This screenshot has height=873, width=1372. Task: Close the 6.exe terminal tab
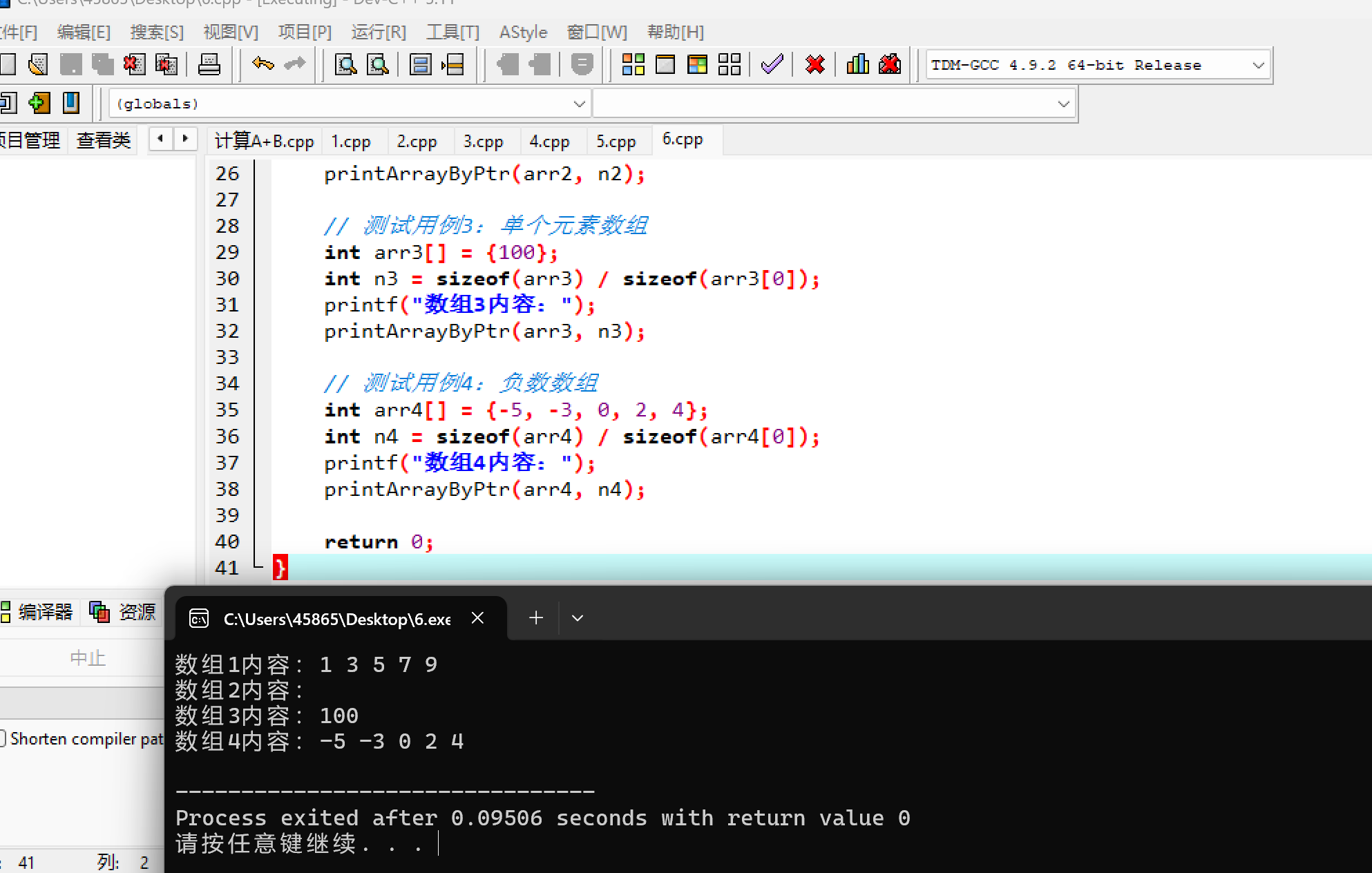point(477,618)
